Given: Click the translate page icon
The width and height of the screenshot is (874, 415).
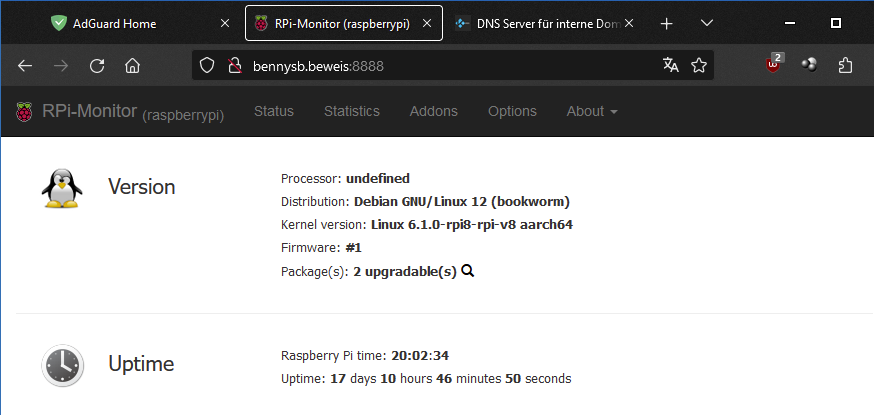Looking at the screenshot, I should coord(671,66).
